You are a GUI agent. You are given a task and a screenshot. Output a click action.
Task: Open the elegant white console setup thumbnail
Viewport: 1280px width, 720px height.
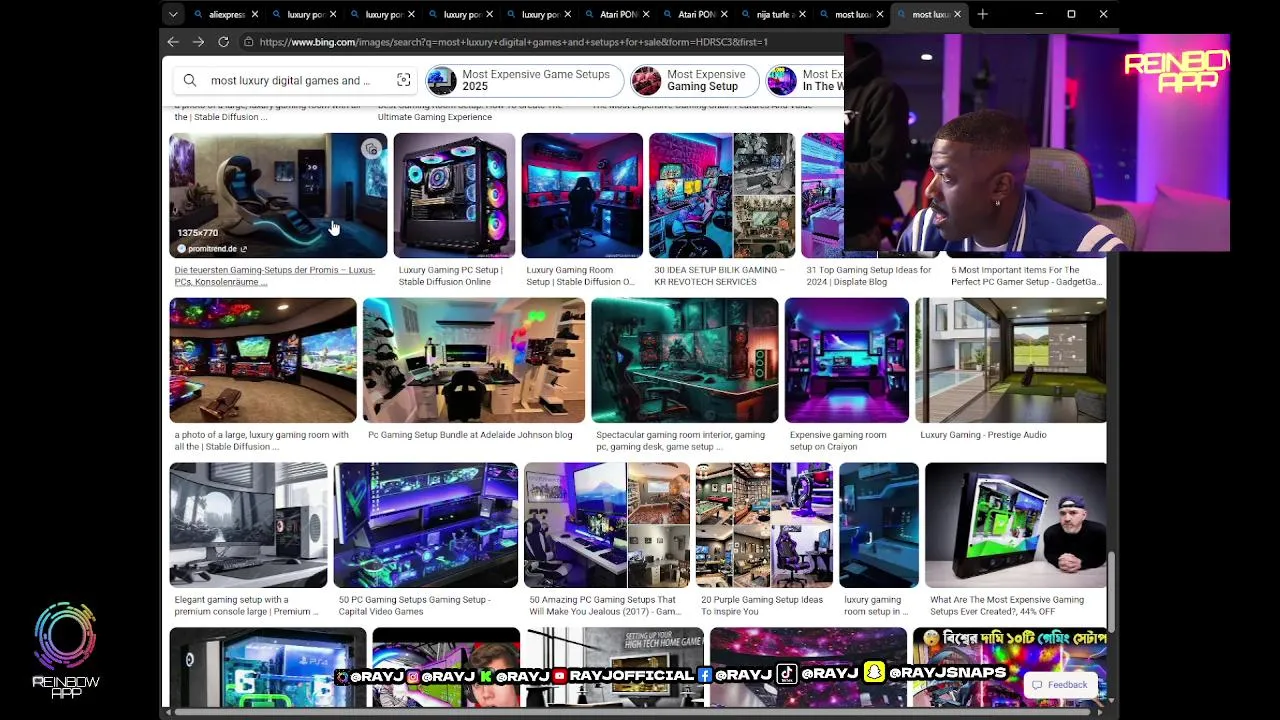pos(248,525)
